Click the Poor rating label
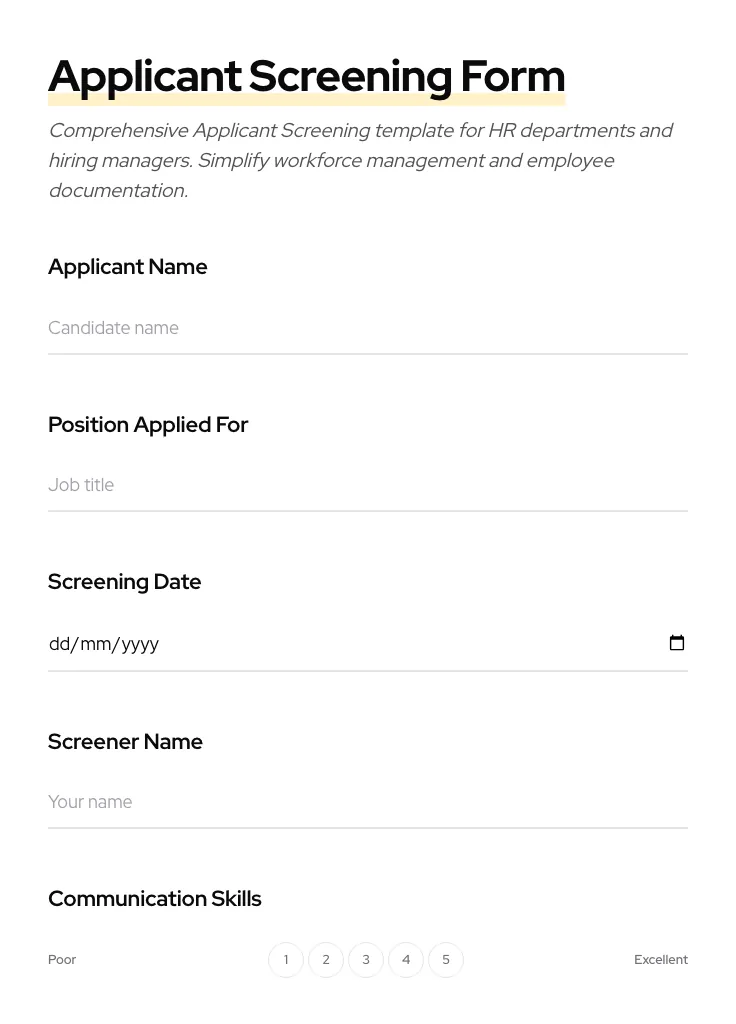The image size is (736, 1024). [x=62, y=959]
